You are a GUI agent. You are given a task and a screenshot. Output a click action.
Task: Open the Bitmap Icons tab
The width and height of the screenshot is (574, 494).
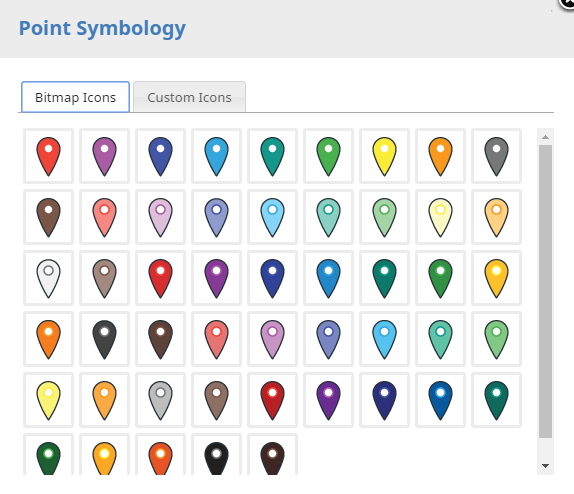[75, 97]
